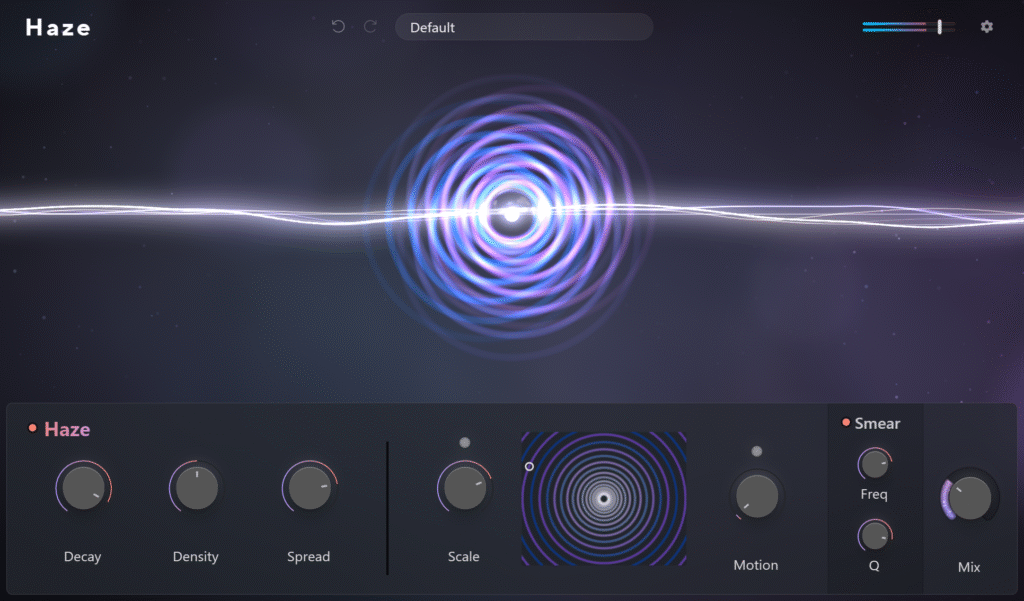1024x601 pixels.
Task: Toggle the Haze section power dot
Action: [x=32, y=428]
